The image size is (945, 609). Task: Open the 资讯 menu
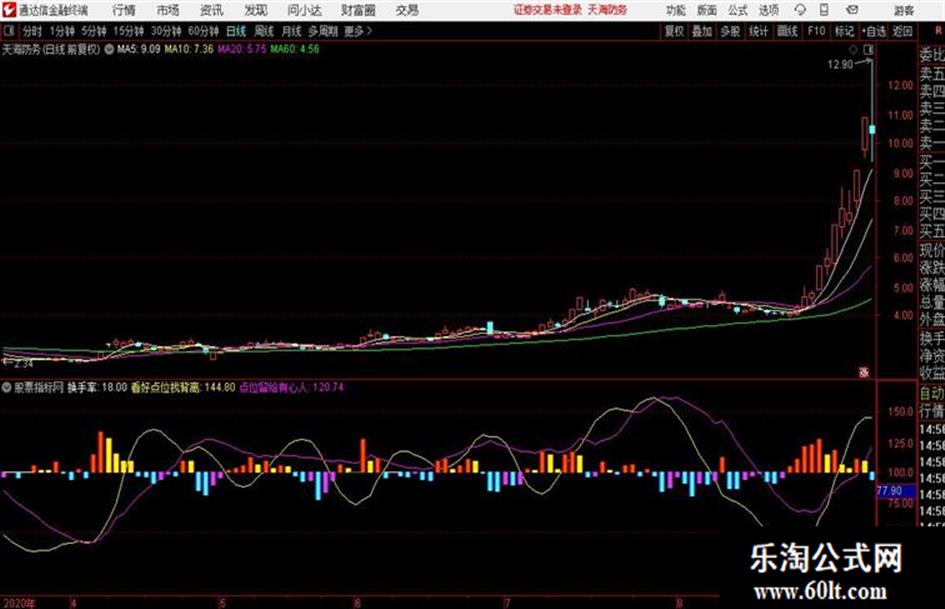212,10
